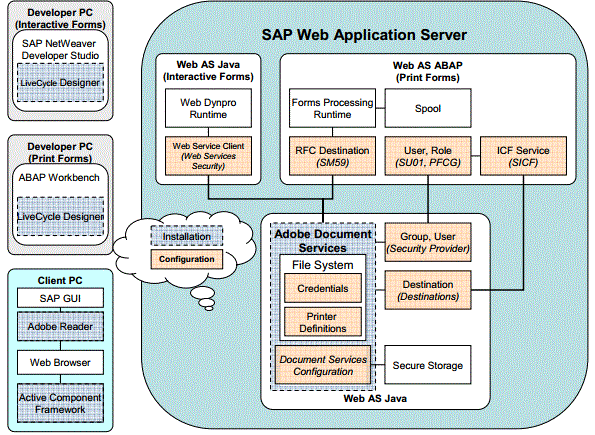This screenshot has height=435, width=595.
Task: Select the Credentials box
Action: pos(323,288)
